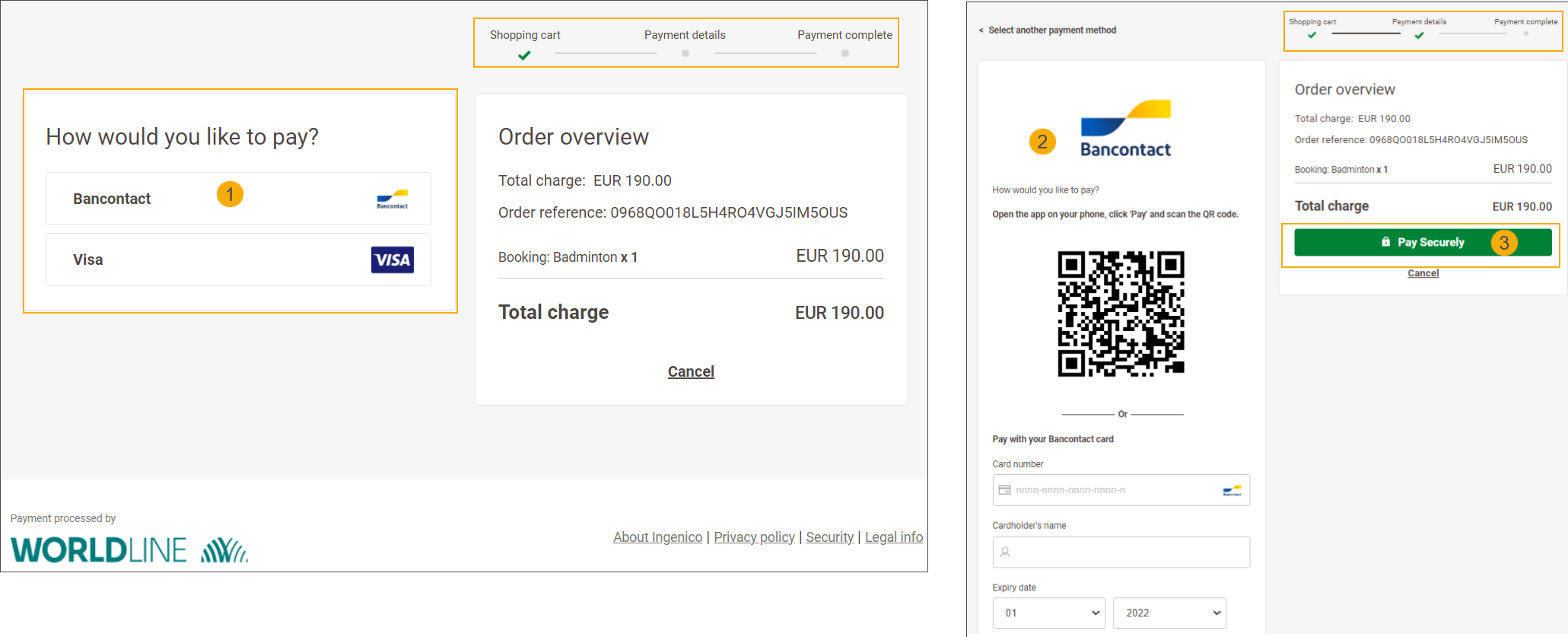Open the Security footer link
This screenshot has height=637, width=1568.
[829, 537]
